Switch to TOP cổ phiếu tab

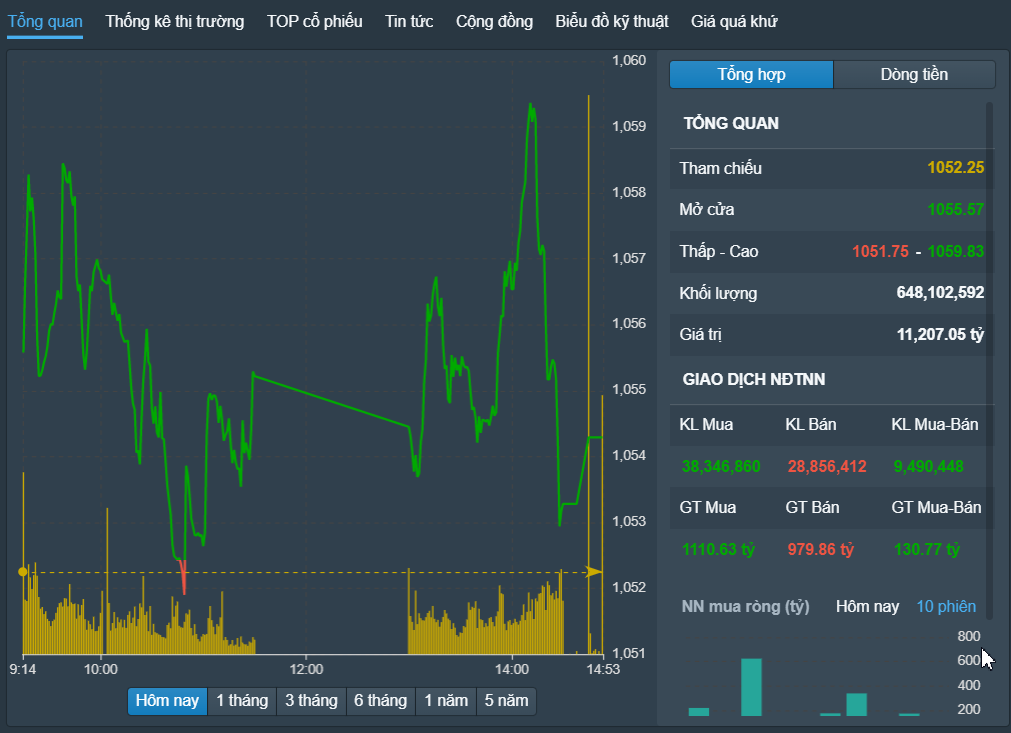(x=315, y=21)
